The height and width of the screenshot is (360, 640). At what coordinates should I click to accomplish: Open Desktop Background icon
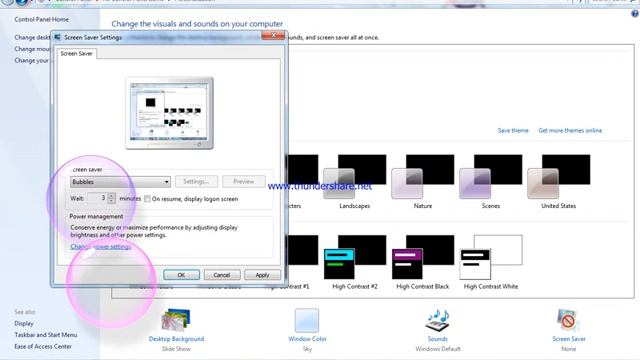(176, 320)
